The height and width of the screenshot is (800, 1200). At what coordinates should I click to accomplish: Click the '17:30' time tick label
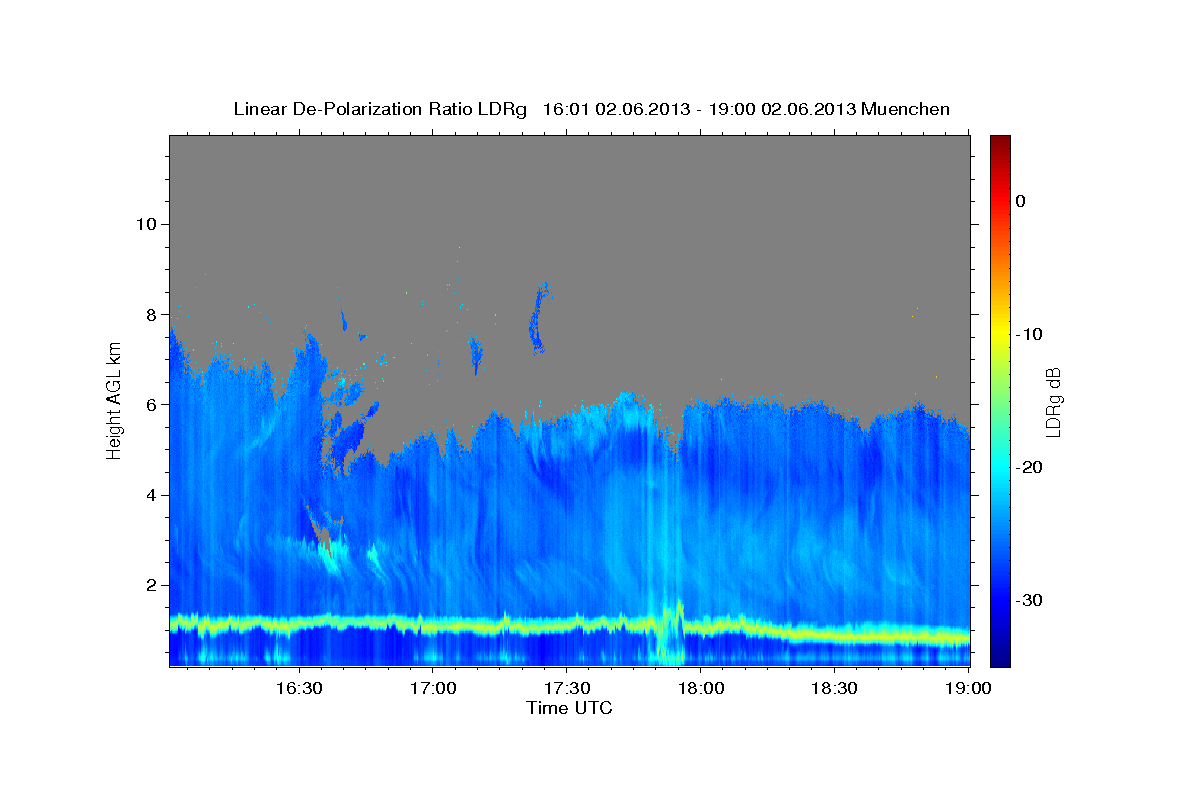[566, 688]
